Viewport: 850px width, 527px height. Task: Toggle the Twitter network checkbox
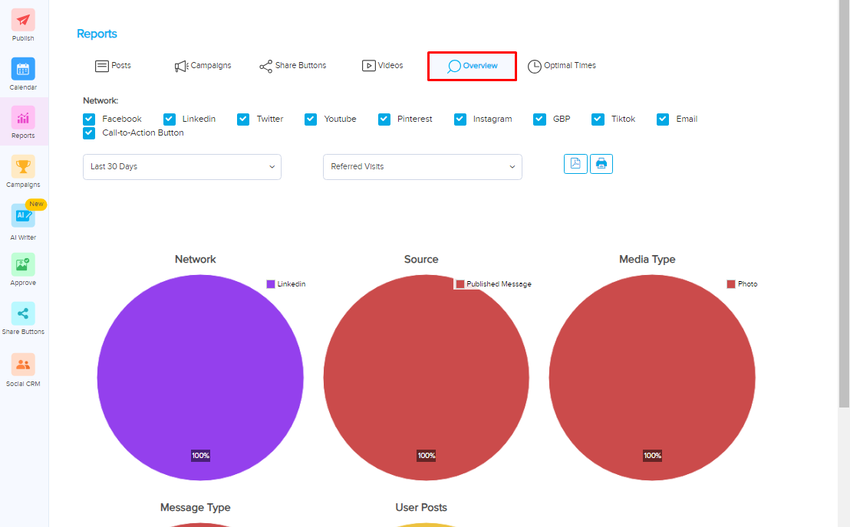[243, 119]
